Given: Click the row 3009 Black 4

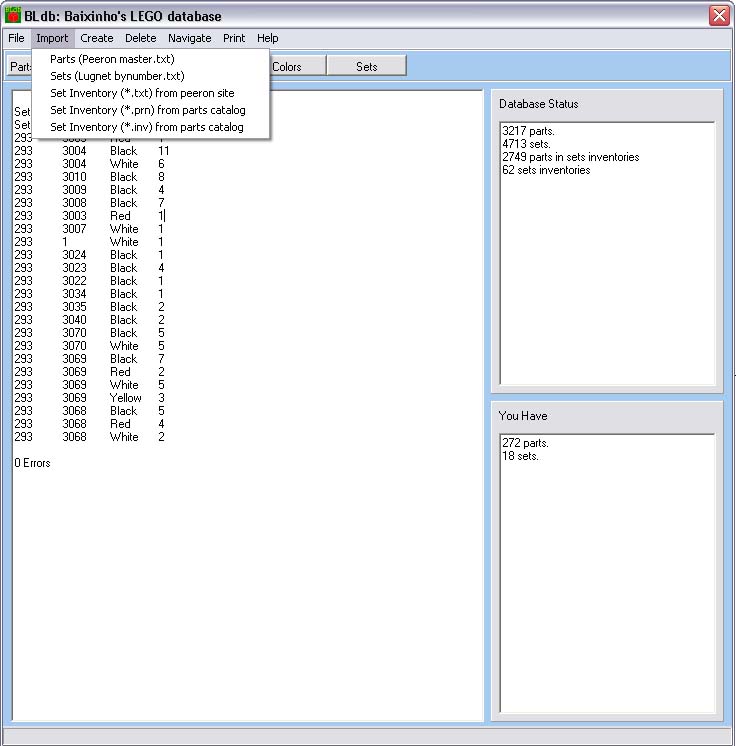Looking at the screenshot, I should 89,190.
